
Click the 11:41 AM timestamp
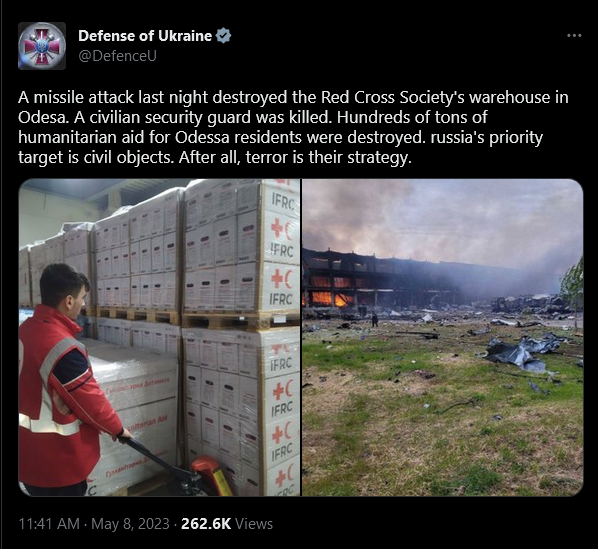pyautogui.click(x=49, y=524)
